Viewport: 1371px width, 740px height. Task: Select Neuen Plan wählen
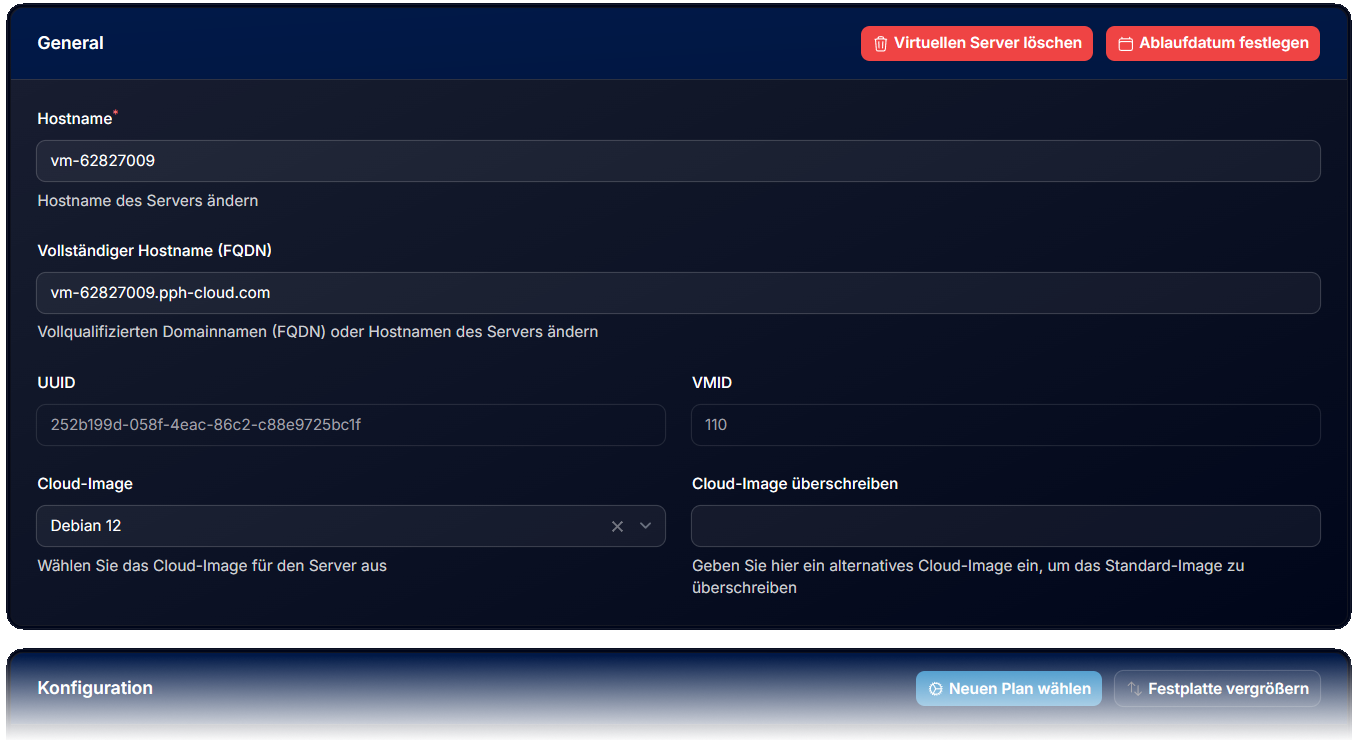tap(1009, 688)
